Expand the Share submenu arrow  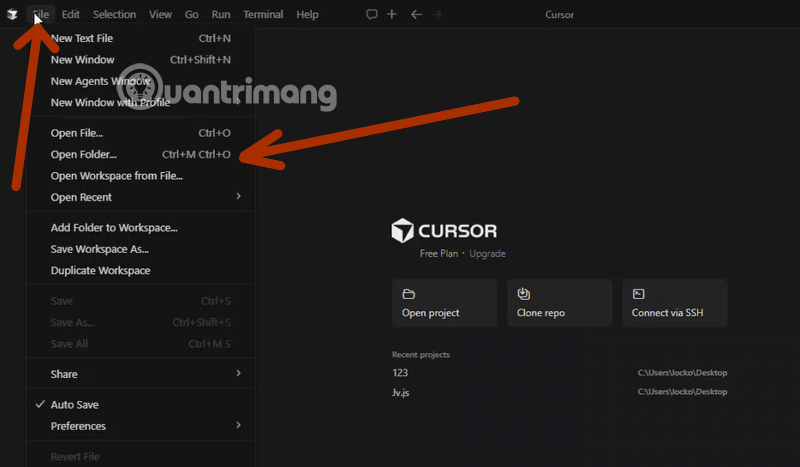238,374
